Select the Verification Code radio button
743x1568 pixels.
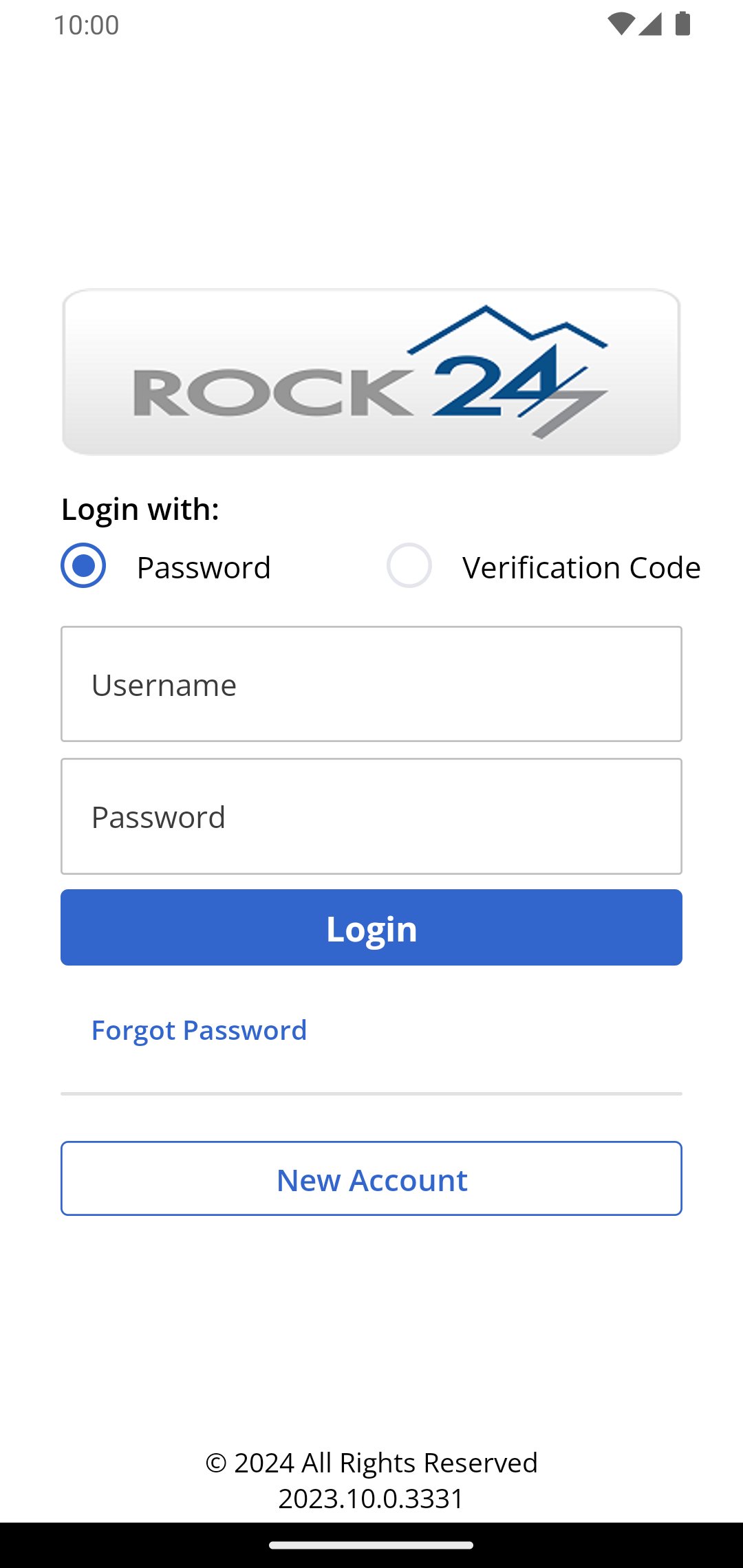[409, 566]
